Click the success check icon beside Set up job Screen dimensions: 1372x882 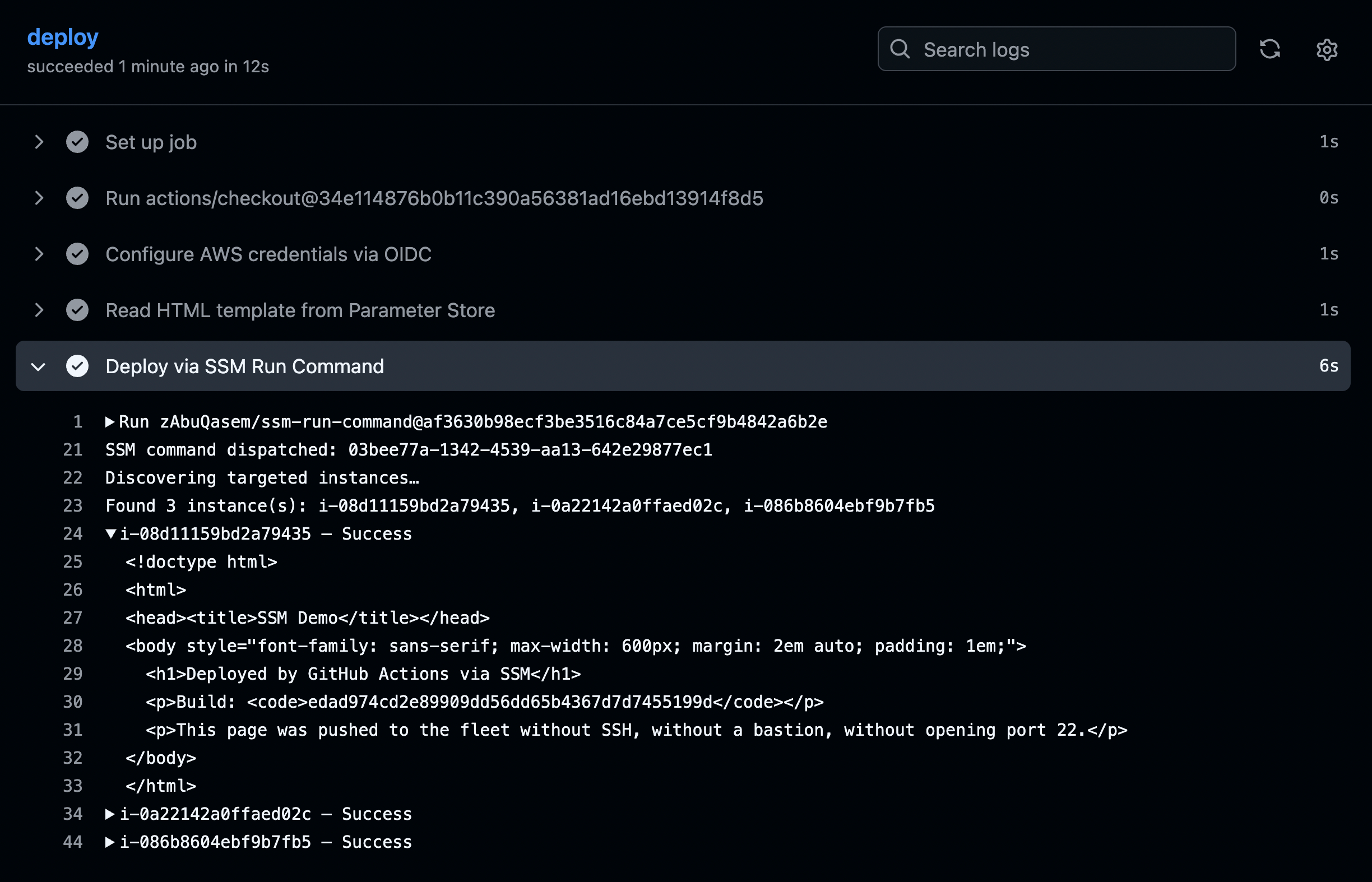pos(77,142)
